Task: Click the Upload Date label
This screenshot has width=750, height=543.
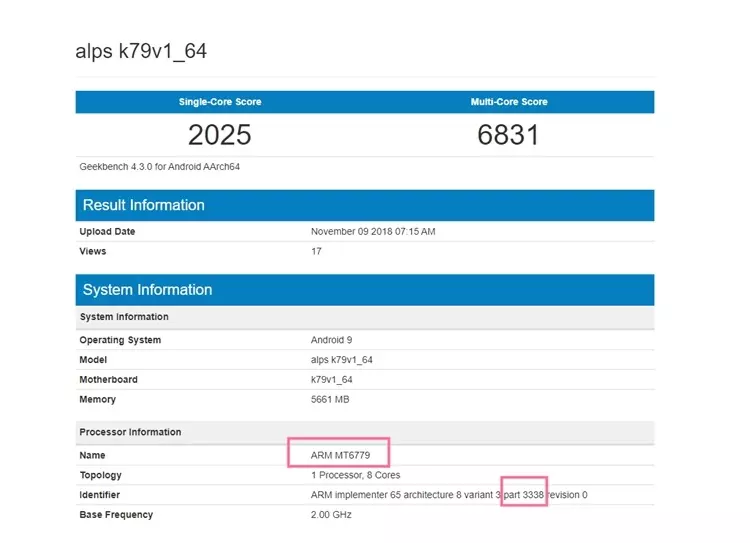Action: point(107,232)
